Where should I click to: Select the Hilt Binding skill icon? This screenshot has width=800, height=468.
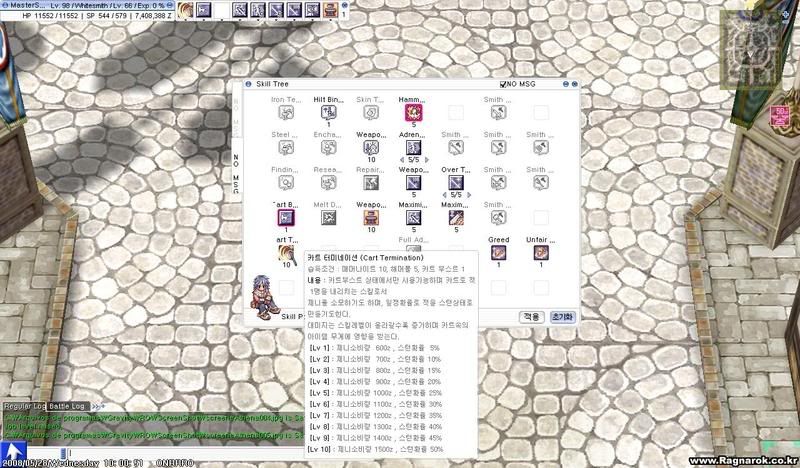329,112
